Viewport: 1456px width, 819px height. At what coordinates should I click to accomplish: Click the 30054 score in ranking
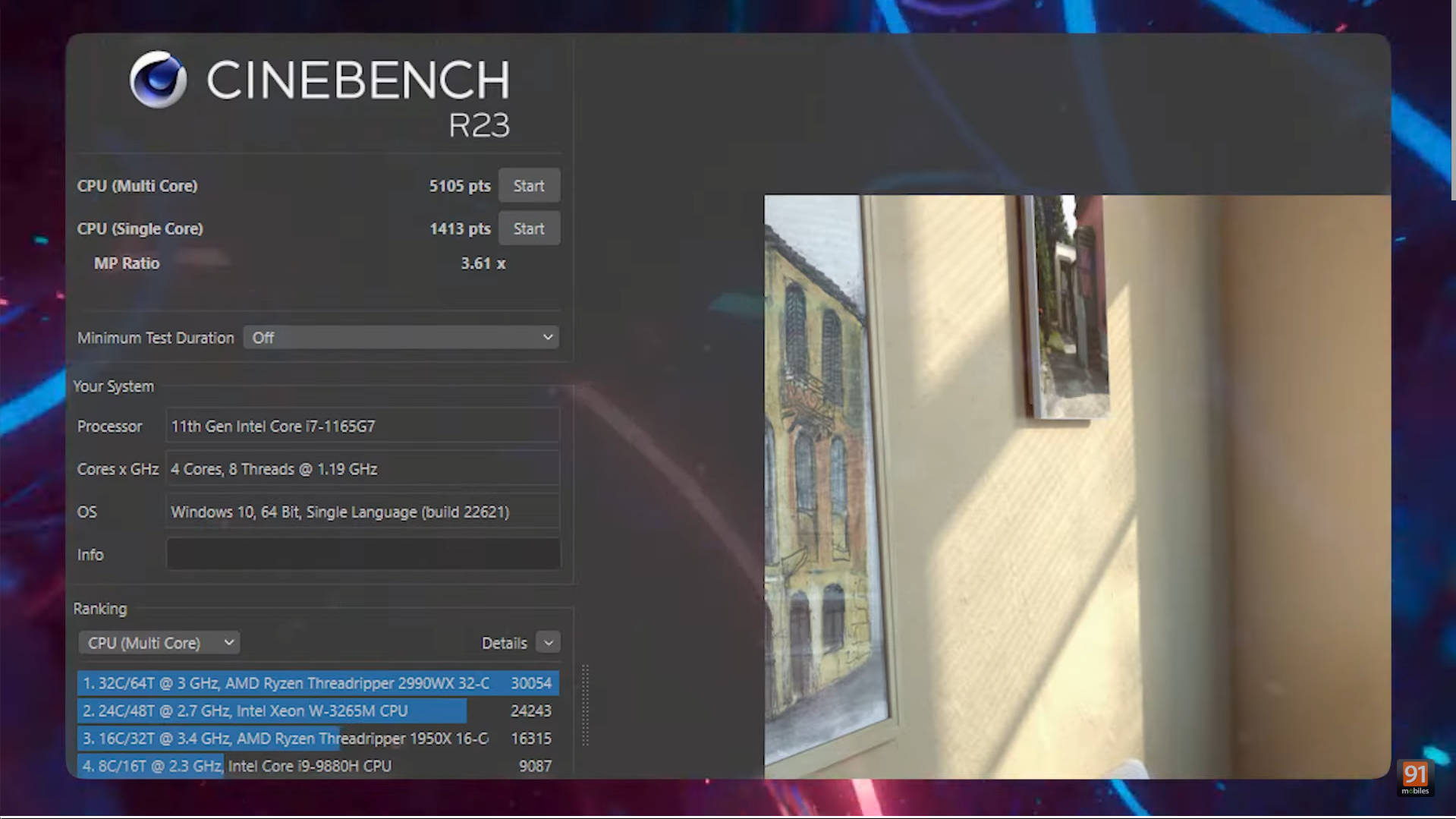[531, 683]
